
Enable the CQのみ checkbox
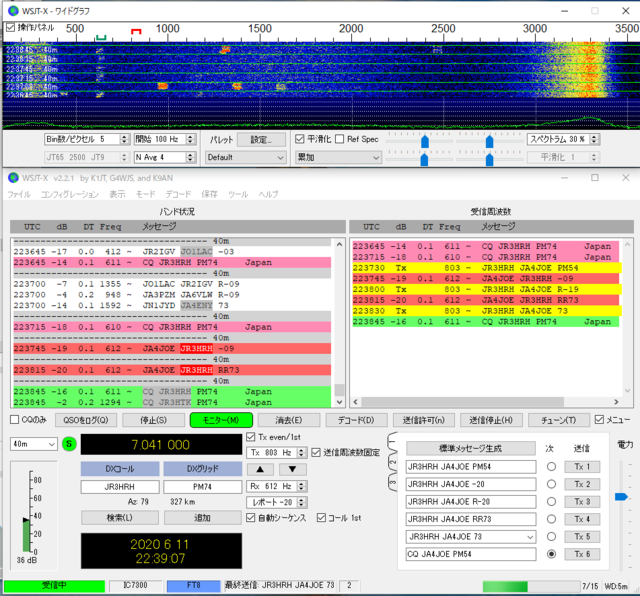15,420
